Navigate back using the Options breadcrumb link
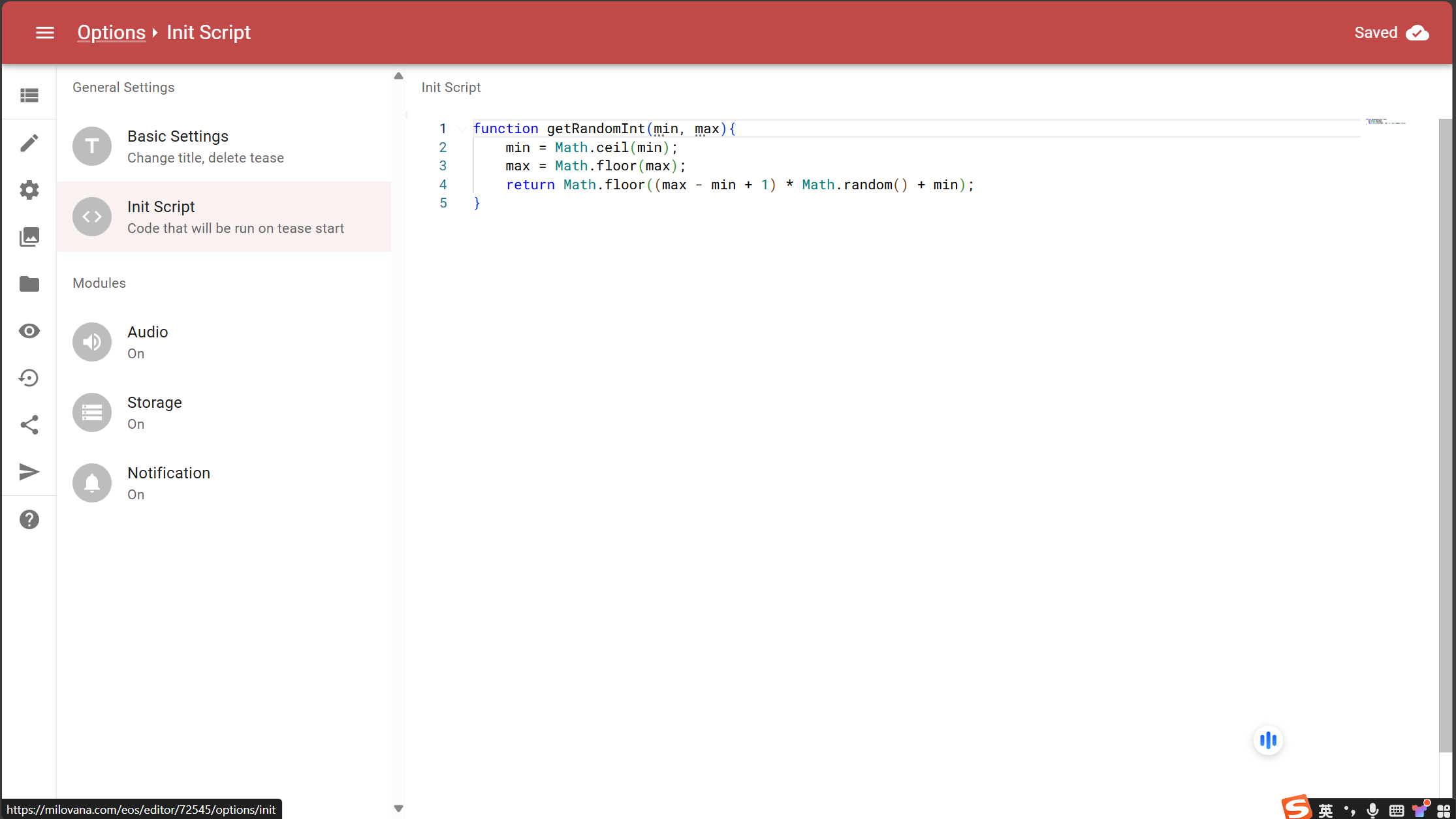 111,32
